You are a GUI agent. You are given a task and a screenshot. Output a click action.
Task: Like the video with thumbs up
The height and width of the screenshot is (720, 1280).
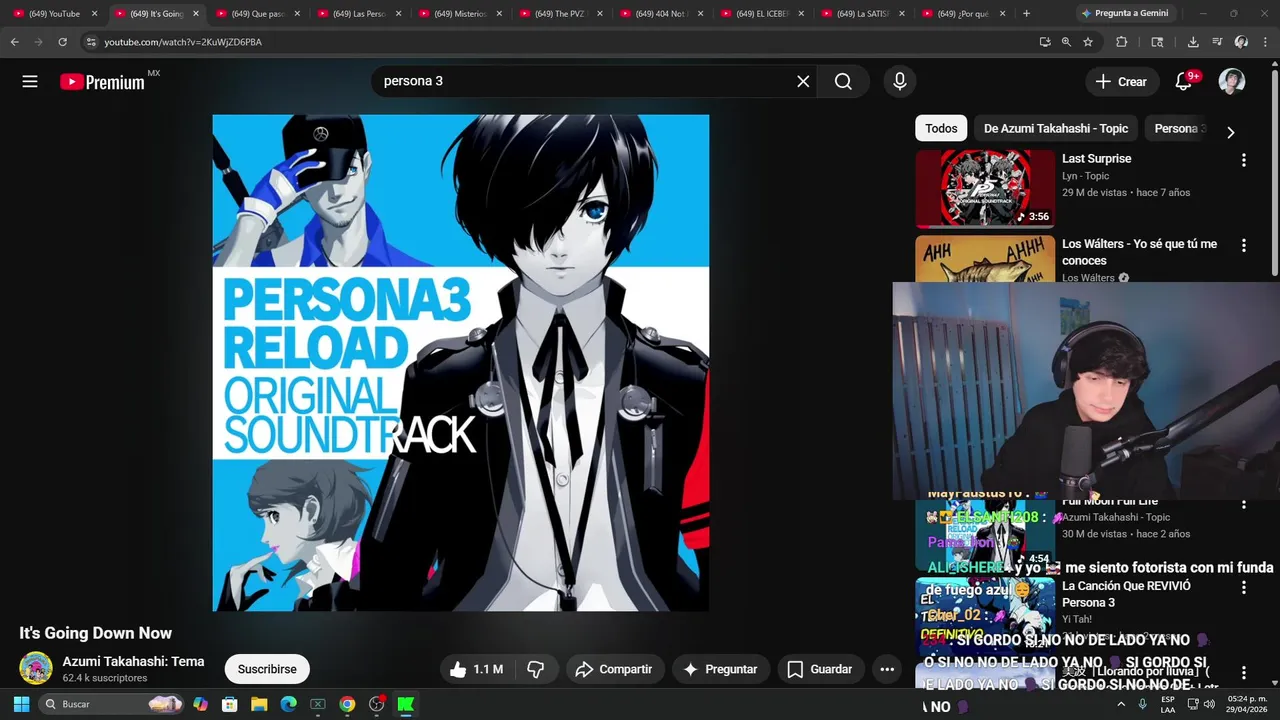coord(478,669)
